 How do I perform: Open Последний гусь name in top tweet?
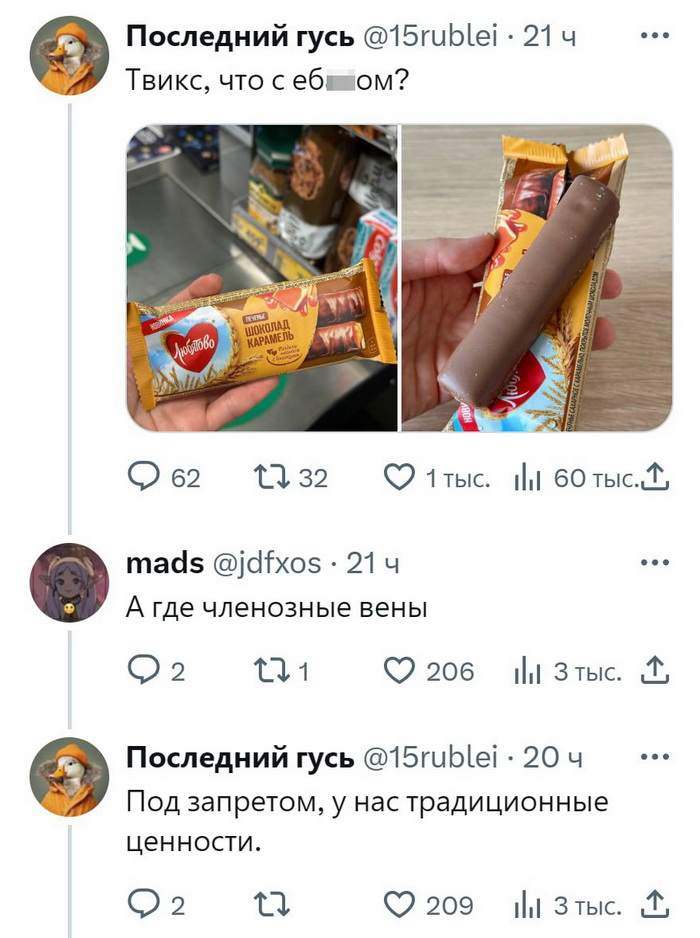[240, 36]
